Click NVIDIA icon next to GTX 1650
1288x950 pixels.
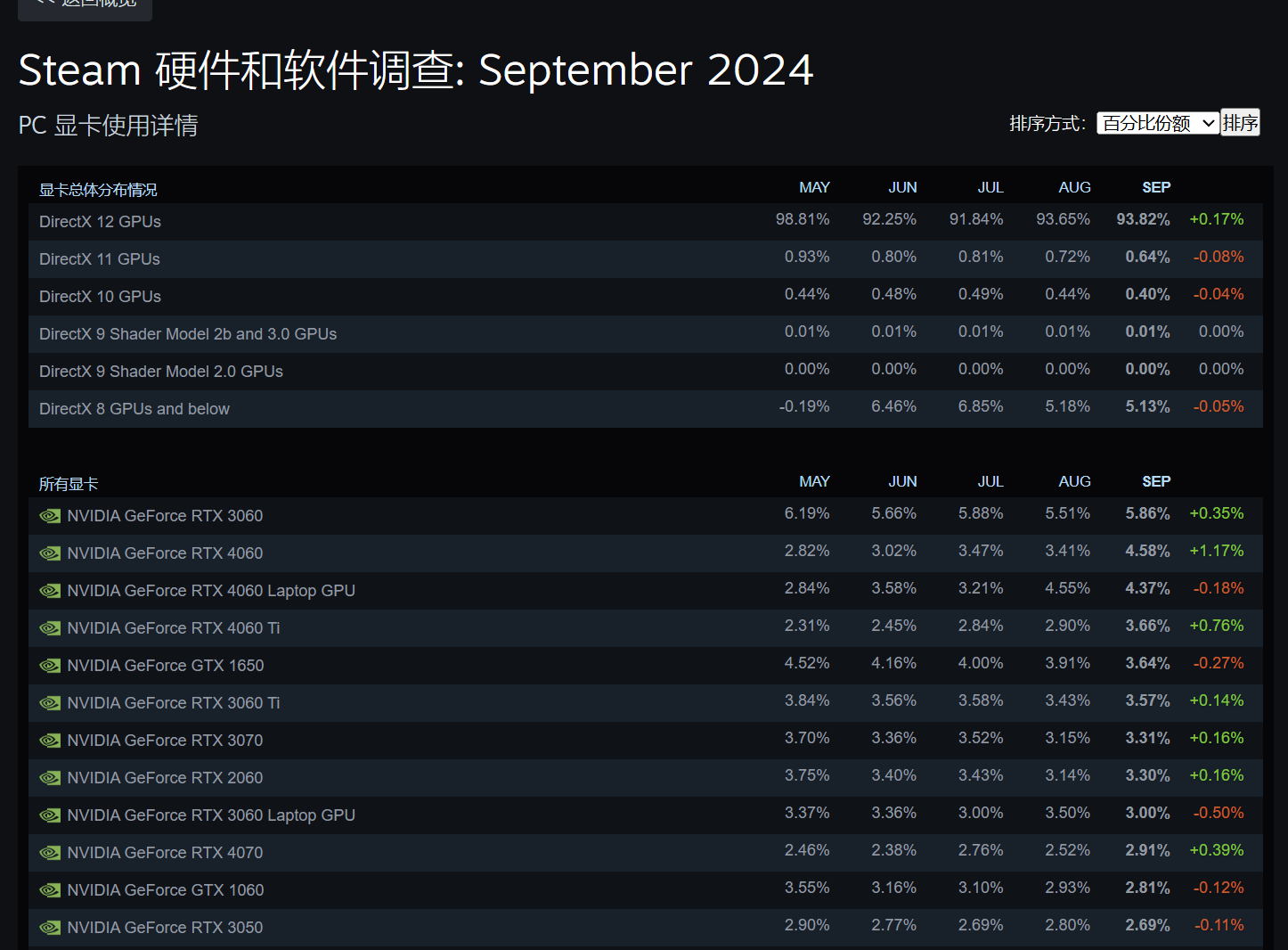[50, 666]
